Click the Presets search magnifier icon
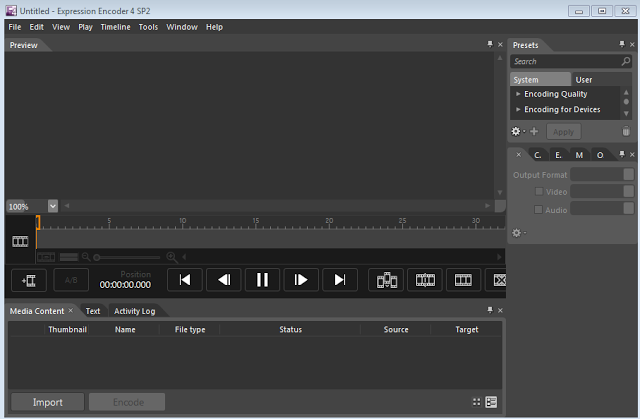 tap(625, 62)
